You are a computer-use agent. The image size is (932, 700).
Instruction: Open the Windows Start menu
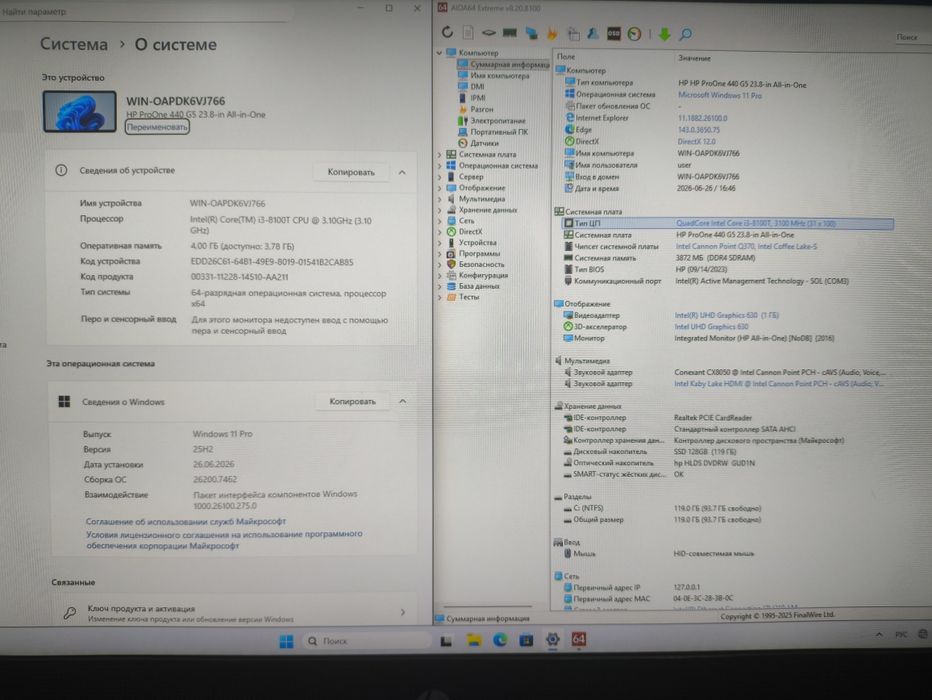click(x=286, y=641)
